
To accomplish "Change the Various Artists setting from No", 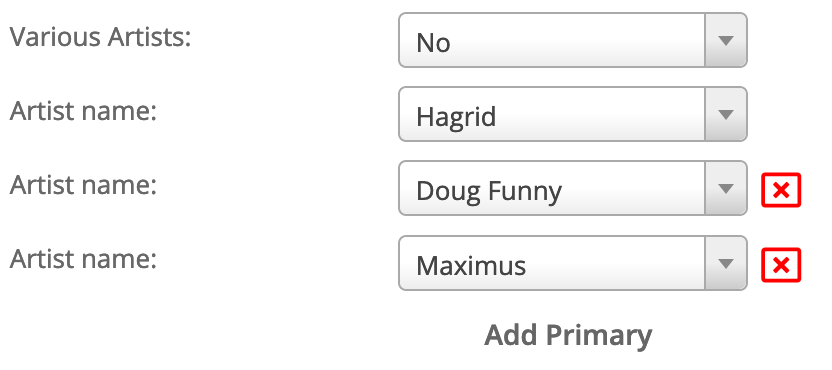I will (573, 40).
